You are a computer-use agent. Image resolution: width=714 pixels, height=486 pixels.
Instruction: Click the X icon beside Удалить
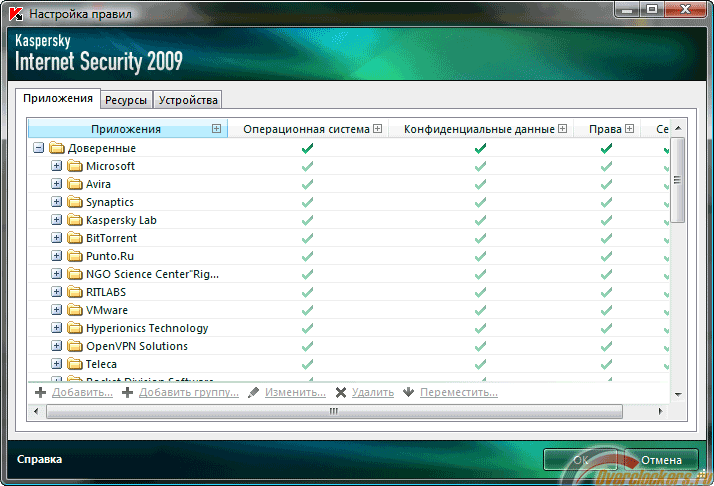pyautogui.click(x=341, y=392)
